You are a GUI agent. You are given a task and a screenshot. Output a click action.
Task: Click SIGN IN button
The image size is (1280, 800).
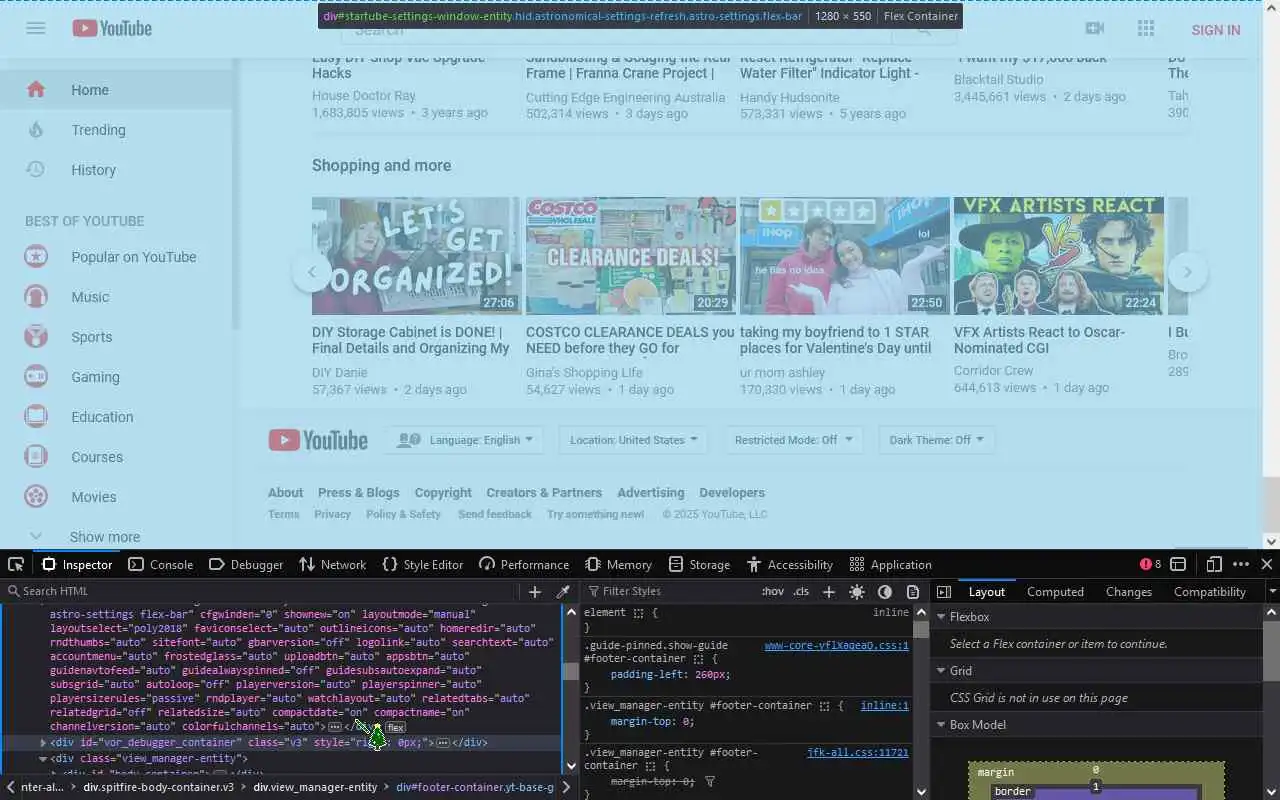1216,30
